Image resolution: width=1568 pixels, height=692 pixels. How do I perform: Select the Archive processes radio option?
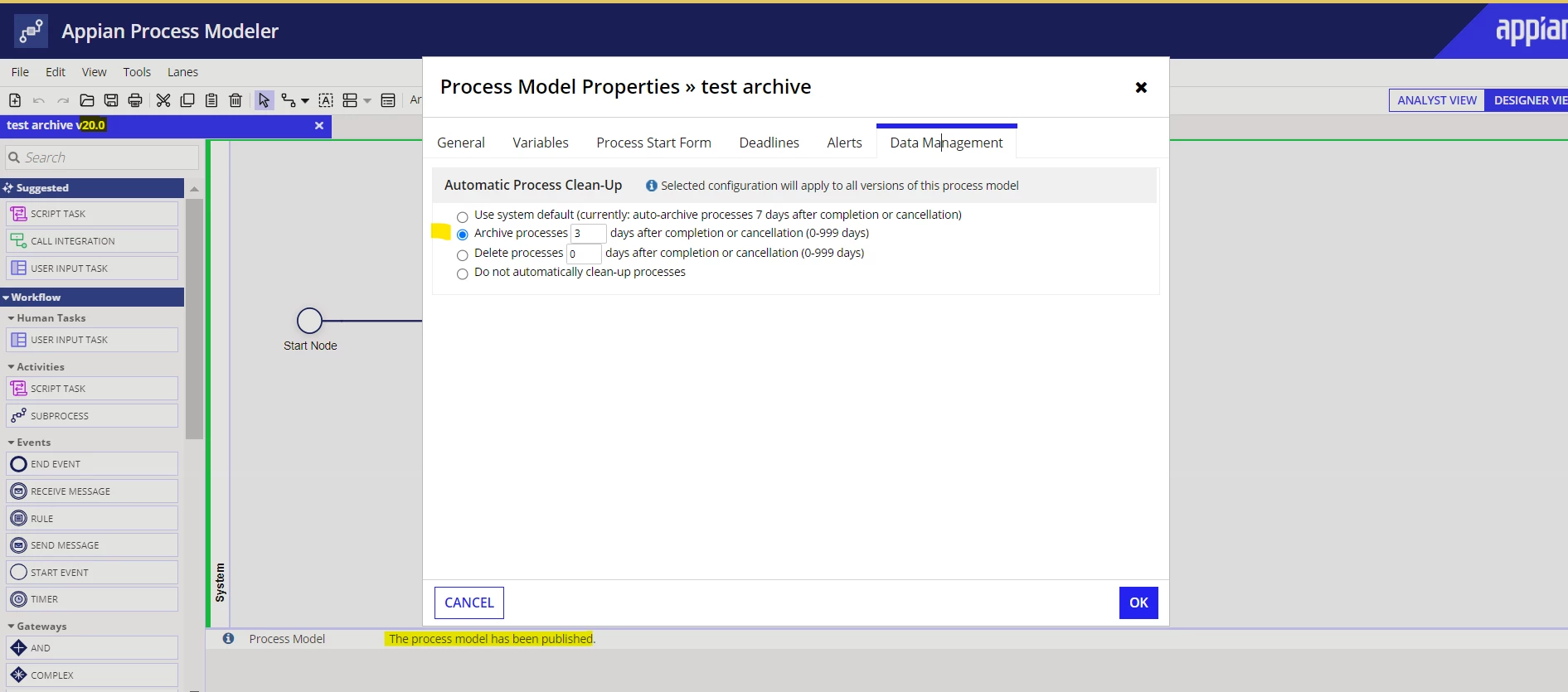click(x=463, y=235)
